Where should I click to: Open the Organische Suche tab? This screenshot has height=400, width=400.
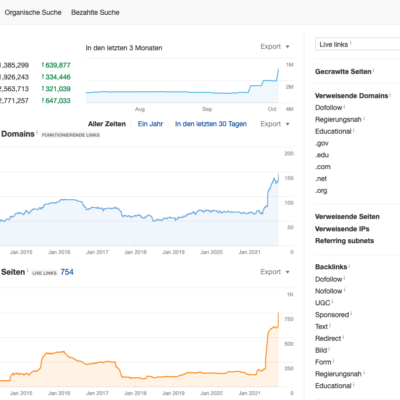33,13
